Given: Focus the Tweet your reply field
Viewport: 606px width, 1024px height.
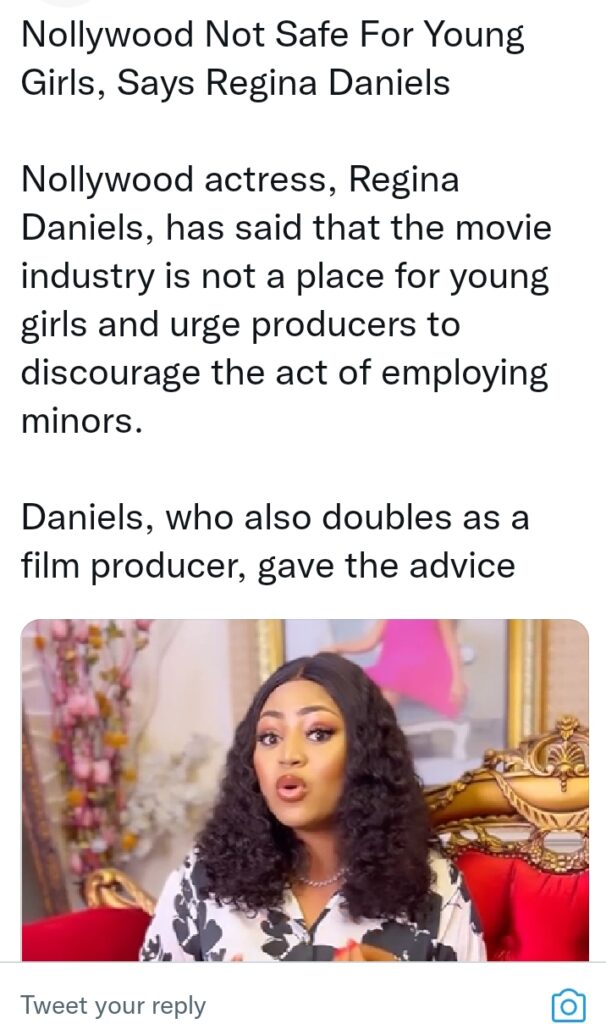Looking at the screenshot, I should coord(274,1006).
